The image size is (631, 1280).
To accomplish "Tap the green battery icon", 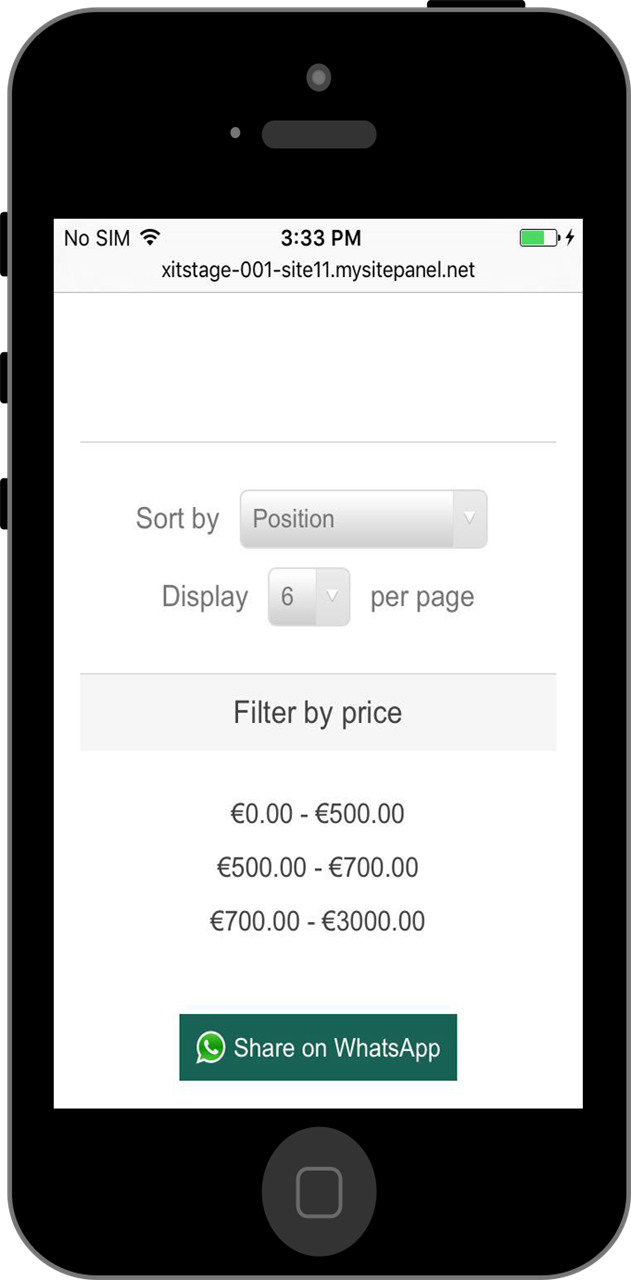I will [539, 238].
